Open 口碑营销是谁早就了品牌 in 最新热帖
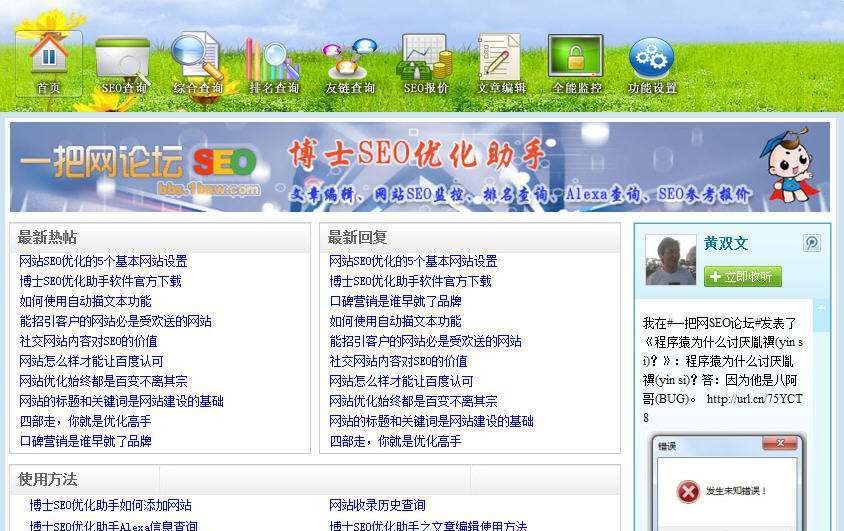844x531 pixels. [x=85, y=441]
